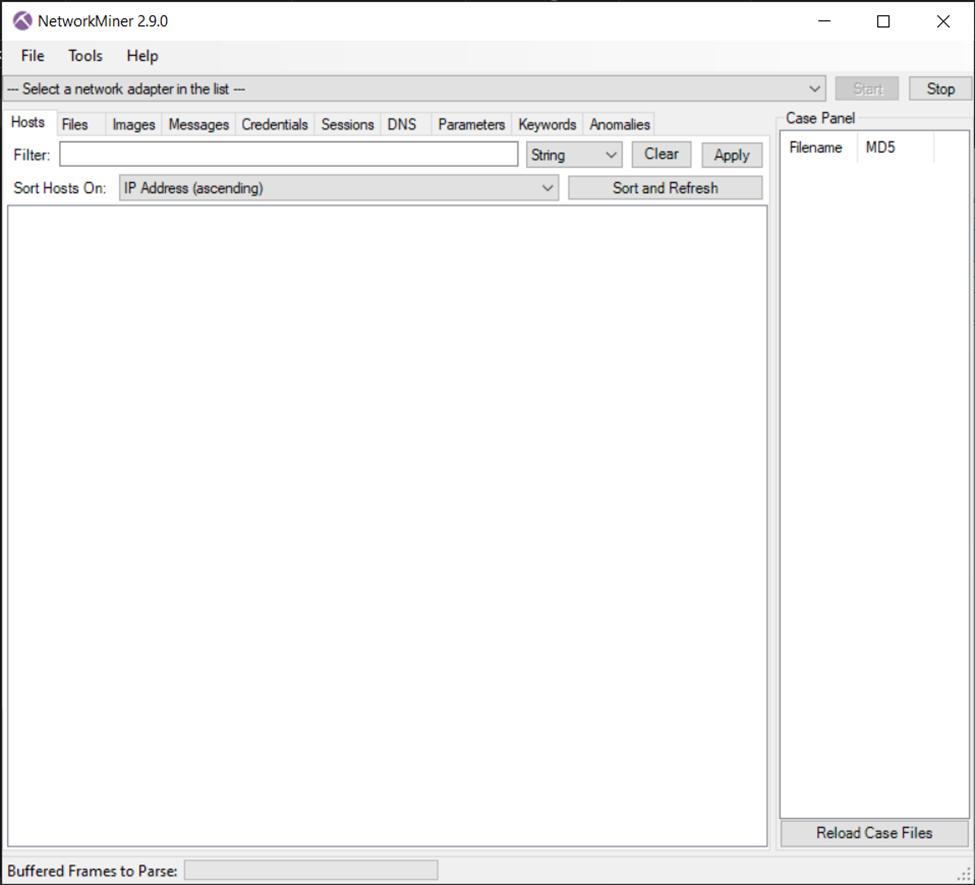
Task: Click the MD5 column header in Case Panel
Action: coord(880,148)
